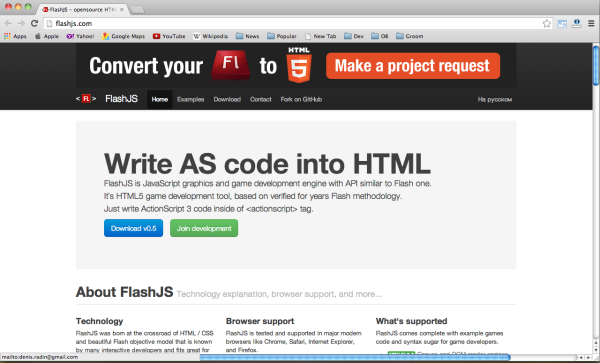Click the page icon in address bar

(49, 24)
